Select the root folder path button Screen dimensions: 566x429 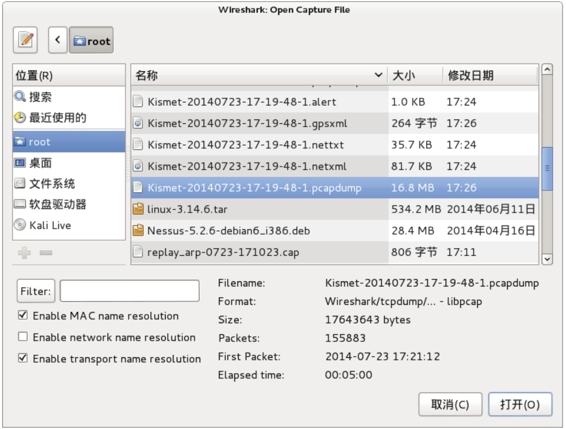[91, 40]
